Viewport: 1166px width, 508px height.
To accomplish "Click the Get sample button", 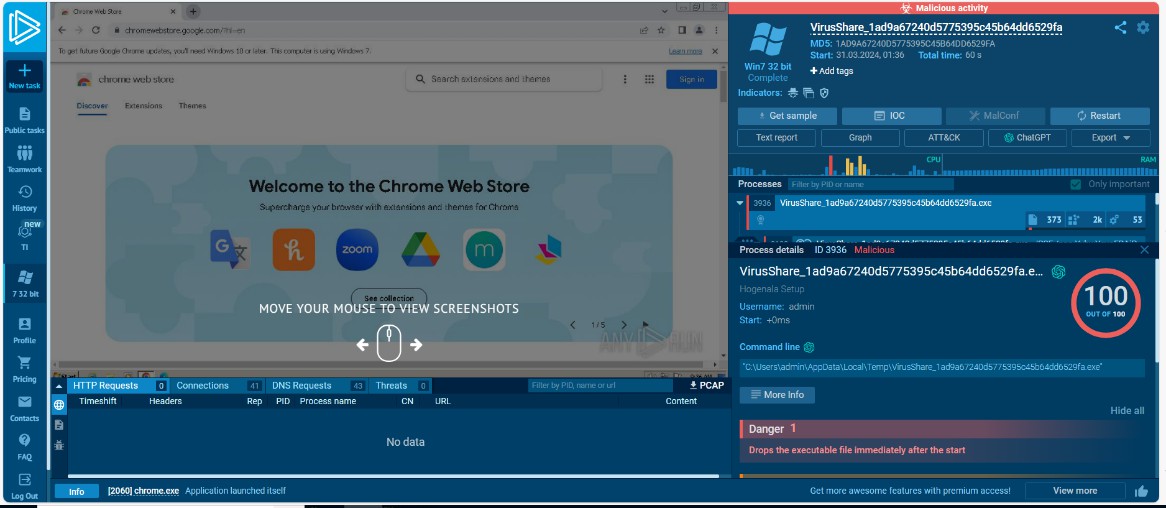I will pos(787,116).
